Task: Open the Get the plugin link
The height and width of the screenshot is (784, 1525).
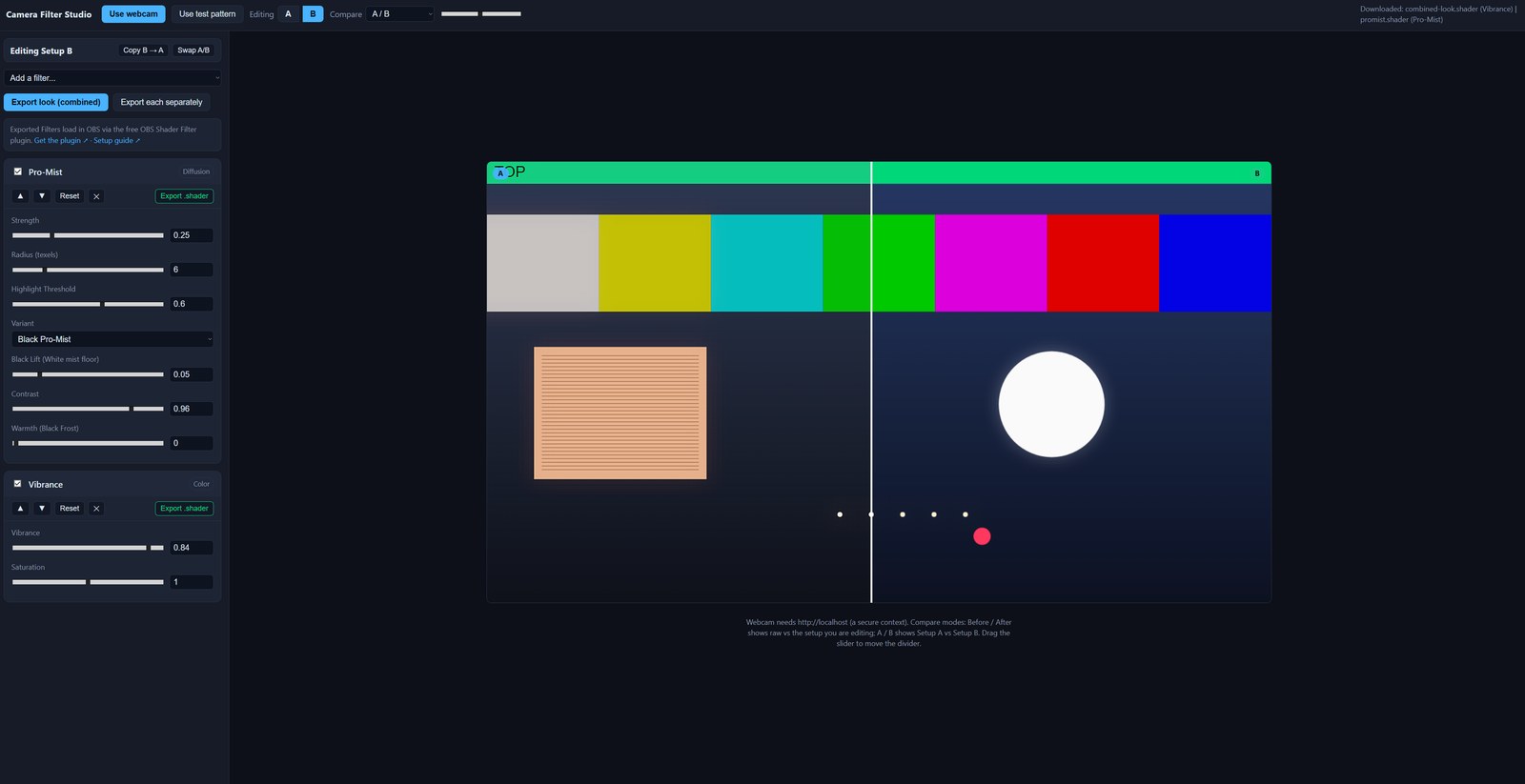Action: 61,141
